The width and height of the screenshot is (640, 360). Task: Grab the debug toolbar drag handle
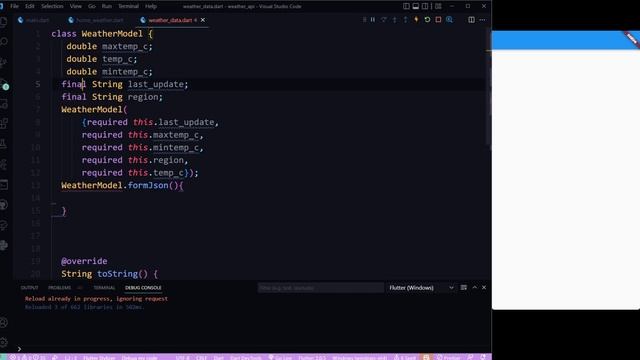pos(364,20)
